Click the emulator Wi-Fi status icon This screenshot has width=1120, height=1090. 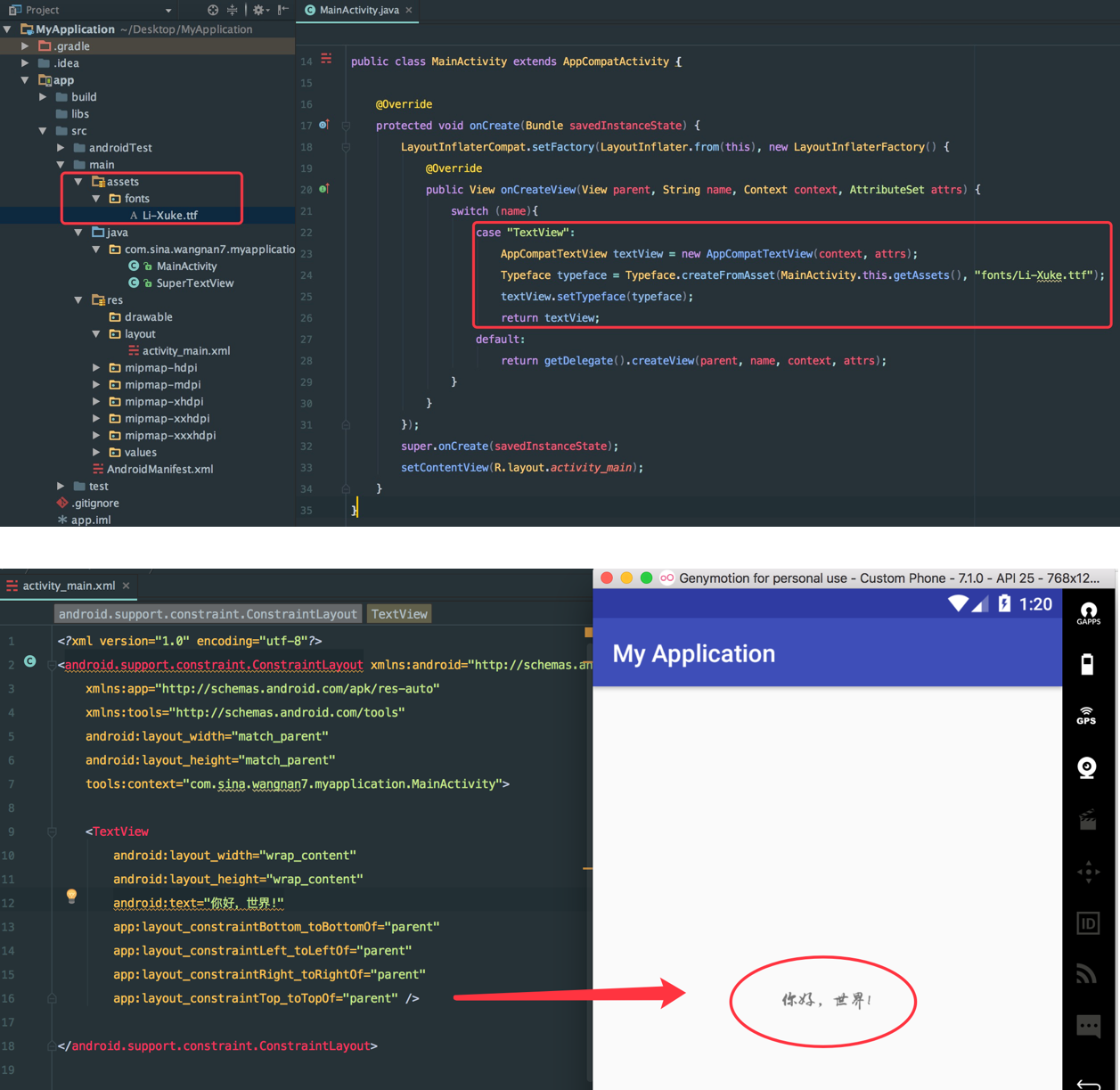[958, 603]
